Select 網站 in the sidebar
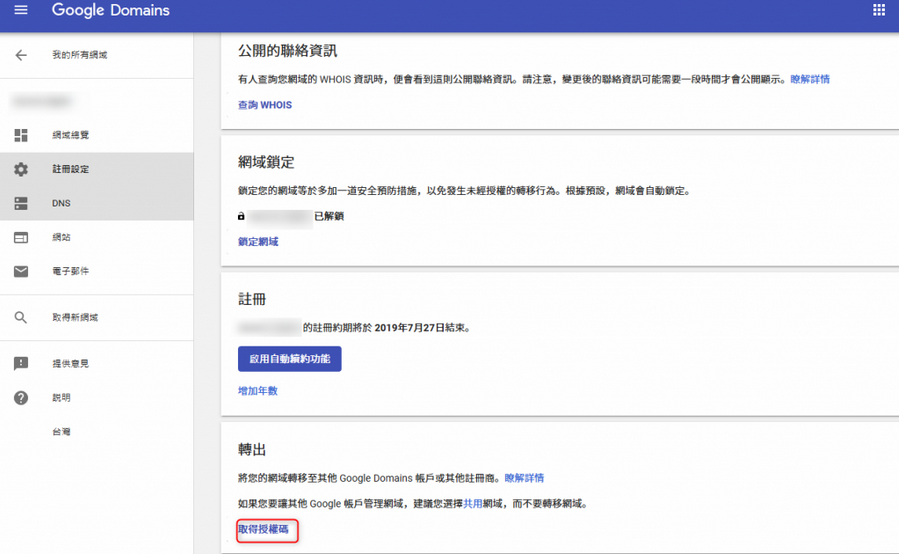 [61, 237]
